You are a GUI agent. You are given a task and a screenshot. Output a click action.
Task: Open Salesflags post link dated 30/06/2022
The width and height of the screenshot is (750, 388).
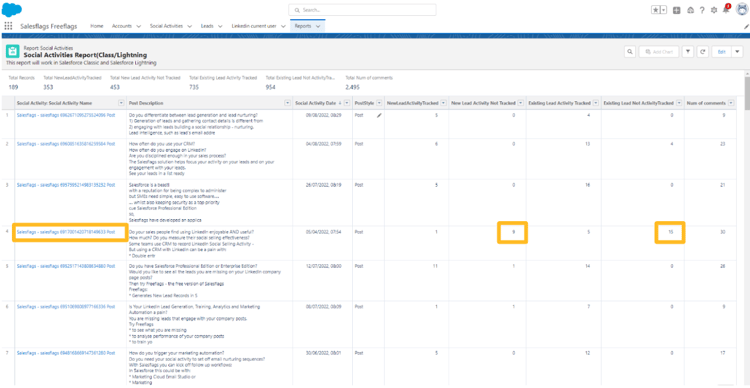coord(66,353)
